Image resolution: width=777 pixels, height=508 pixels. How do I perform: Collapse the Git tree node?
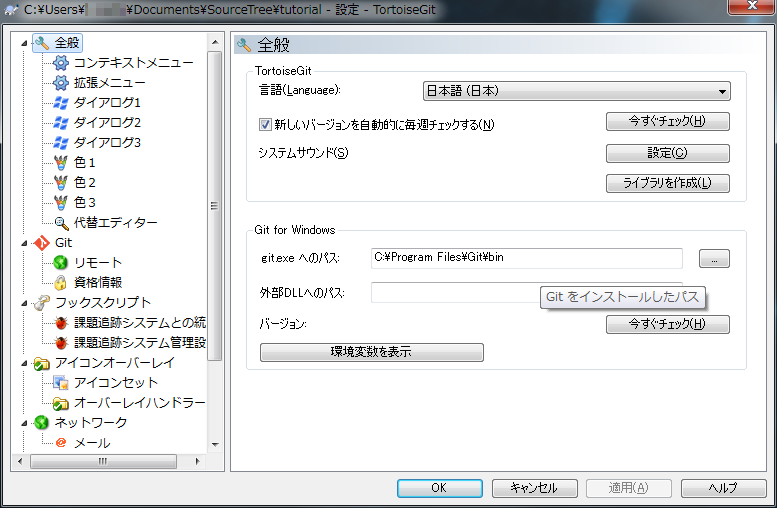point(24,243)
